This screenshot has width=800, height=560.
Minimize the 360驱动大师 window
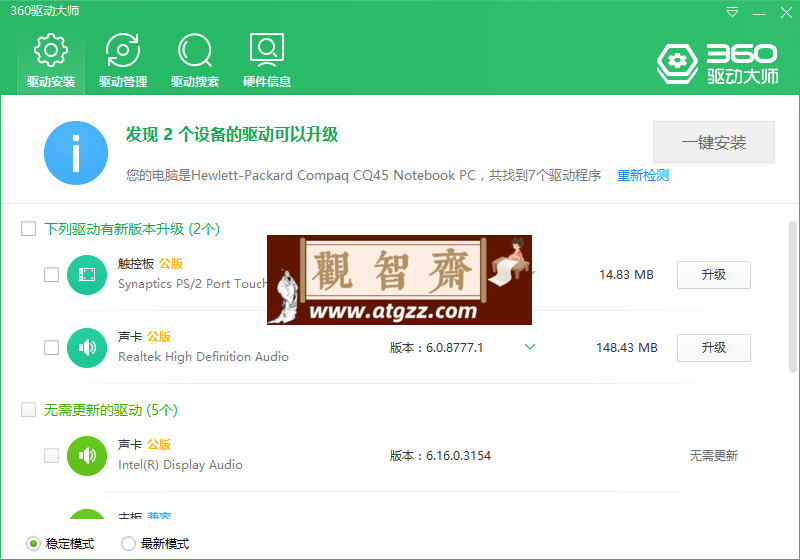[x=759, y=13]
